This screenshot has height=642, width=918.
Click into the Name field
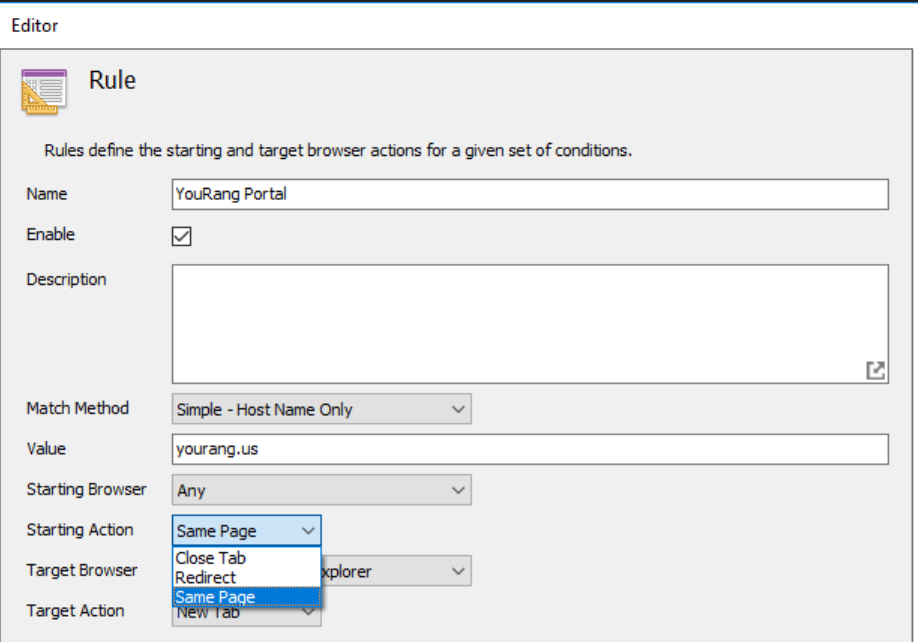(x=530, y=194)
